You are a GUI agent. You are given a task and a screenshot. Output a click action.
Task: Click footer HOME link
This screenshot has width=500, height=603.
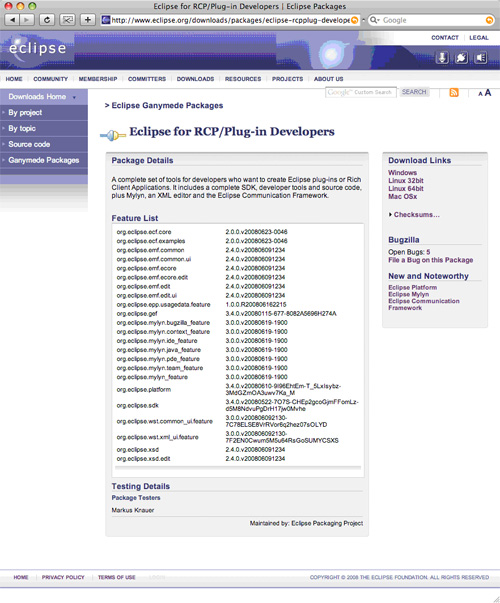21,577
